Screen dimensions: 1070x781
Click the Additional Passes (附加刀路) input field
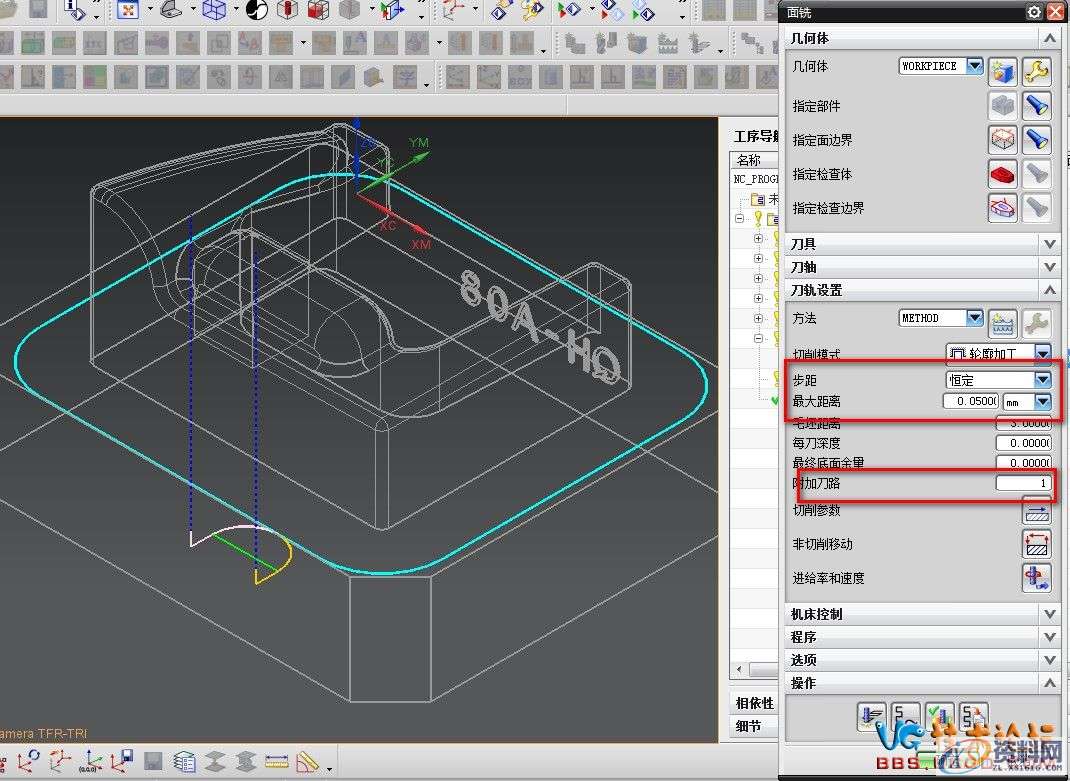[1023, 484]
